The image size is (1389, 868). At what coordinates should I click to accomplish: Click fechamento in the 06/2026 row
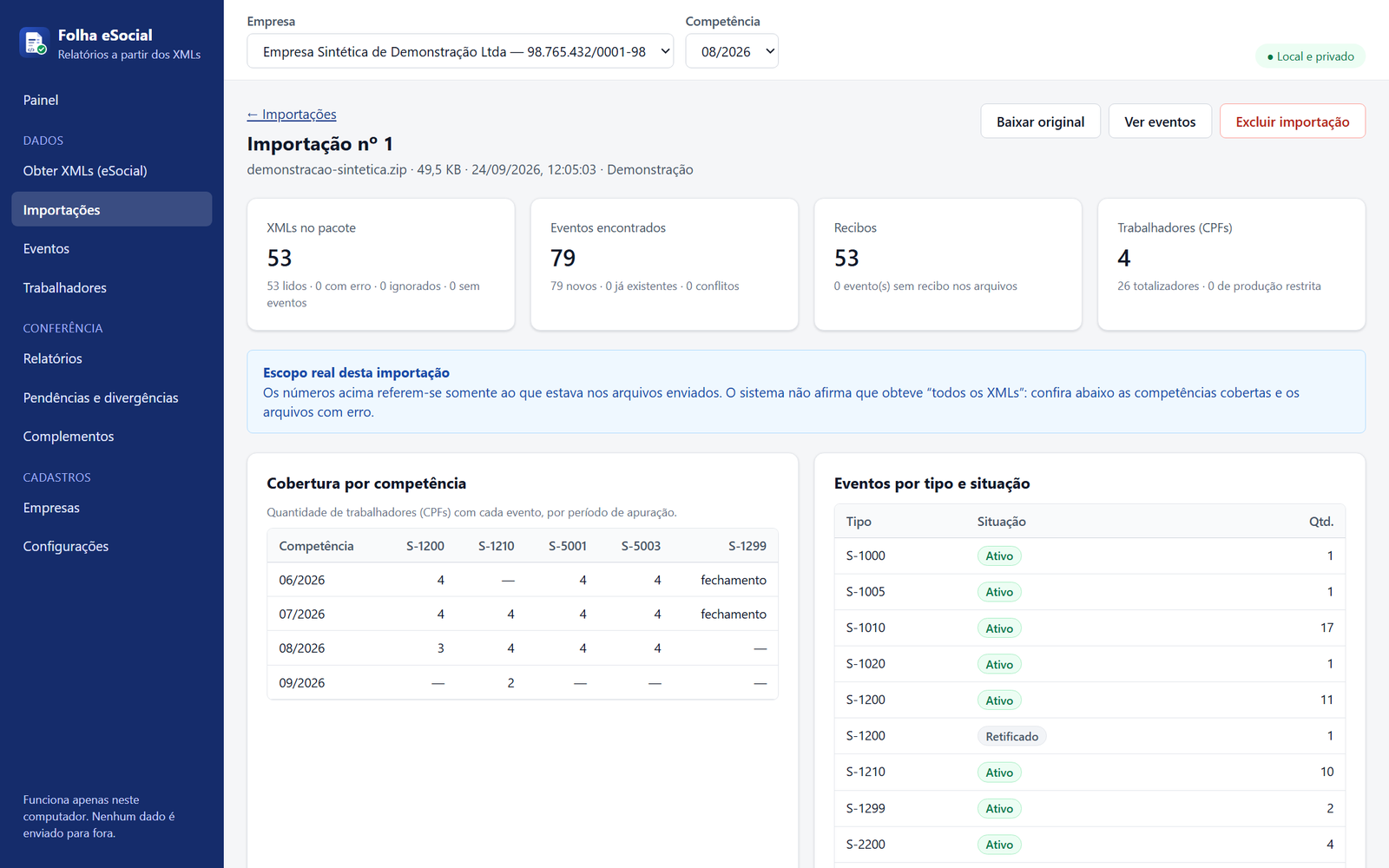(734, 580)
